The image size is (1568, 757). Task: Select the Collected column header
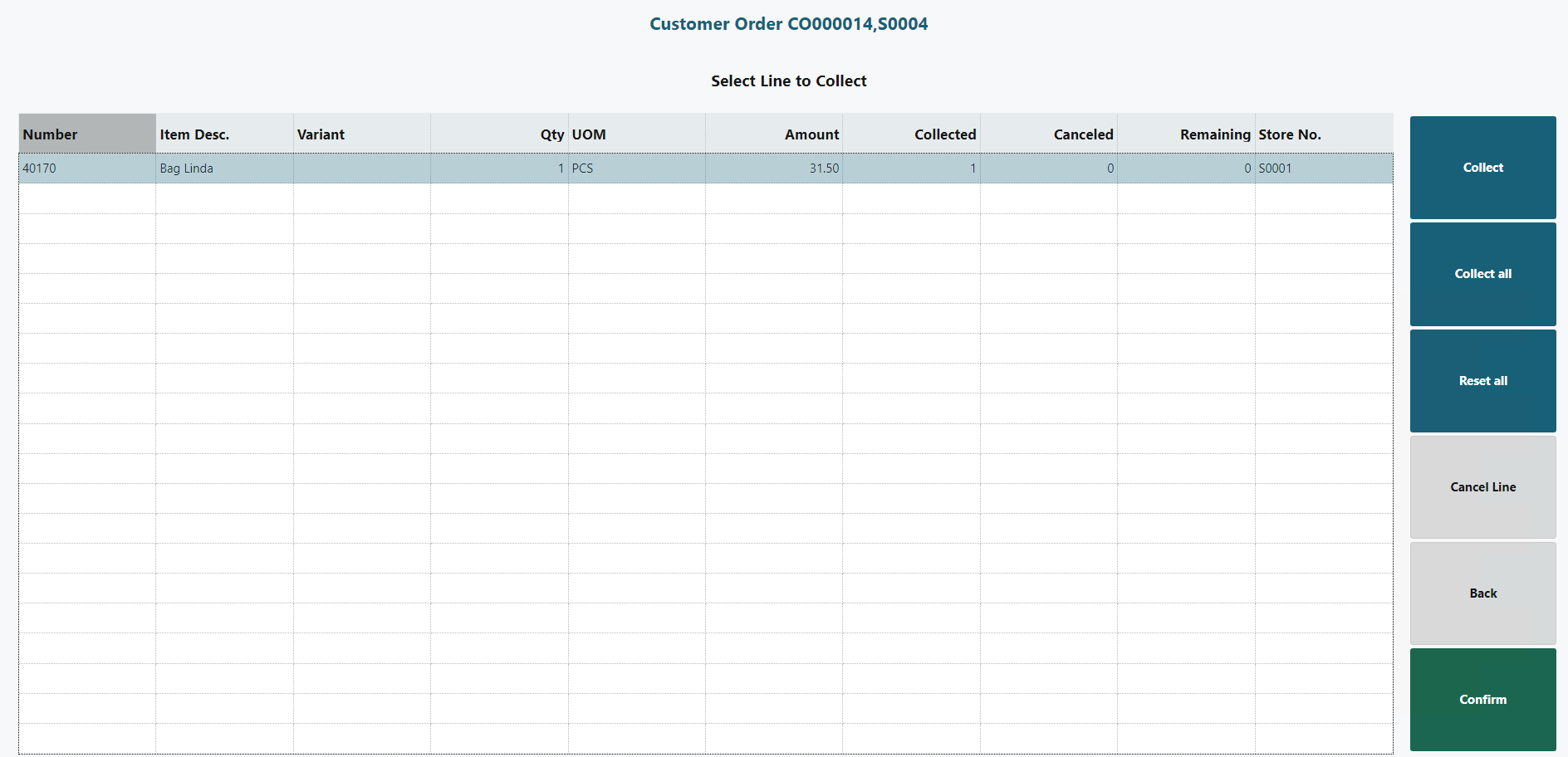(911, 134)
